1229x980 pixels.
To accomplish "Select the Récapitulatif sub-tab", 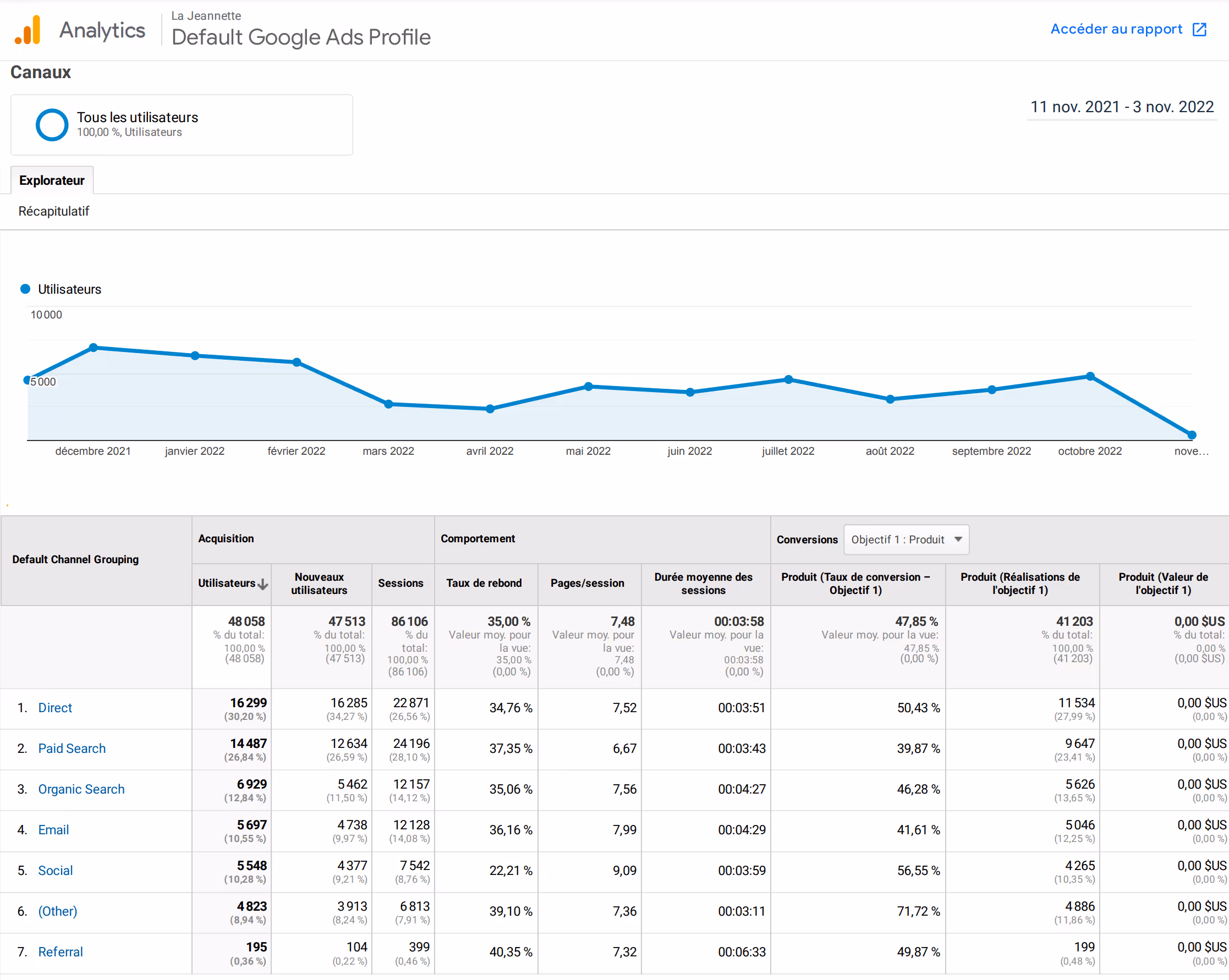I will pyautogui.click(x=53, y=211).
